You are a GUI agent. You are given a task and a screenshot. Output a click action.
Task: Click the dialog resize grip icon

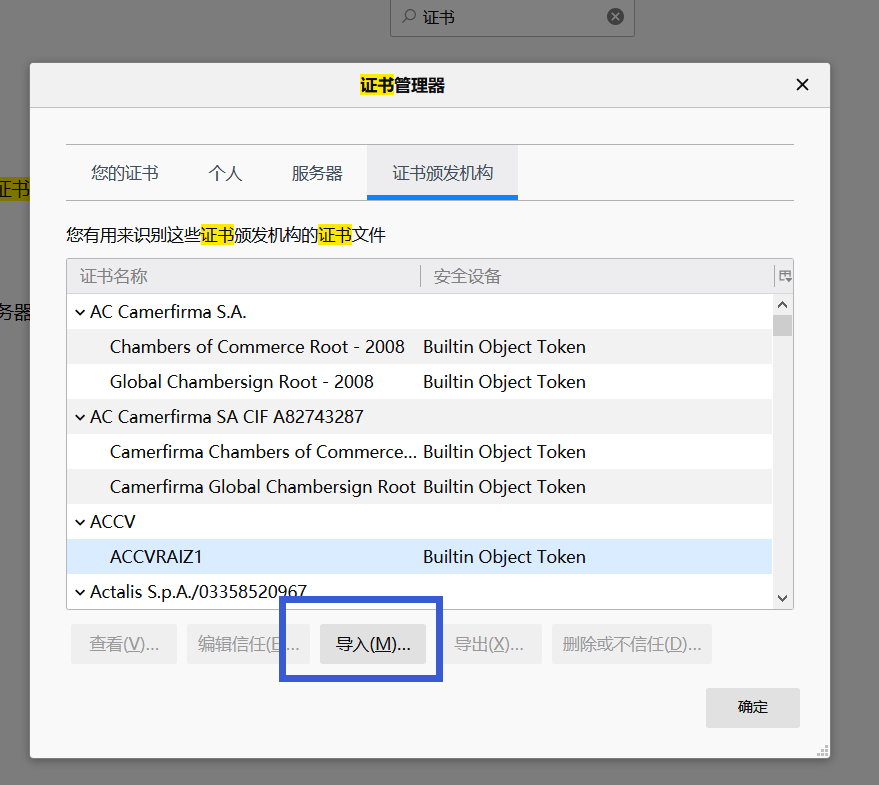click(822, 750)
